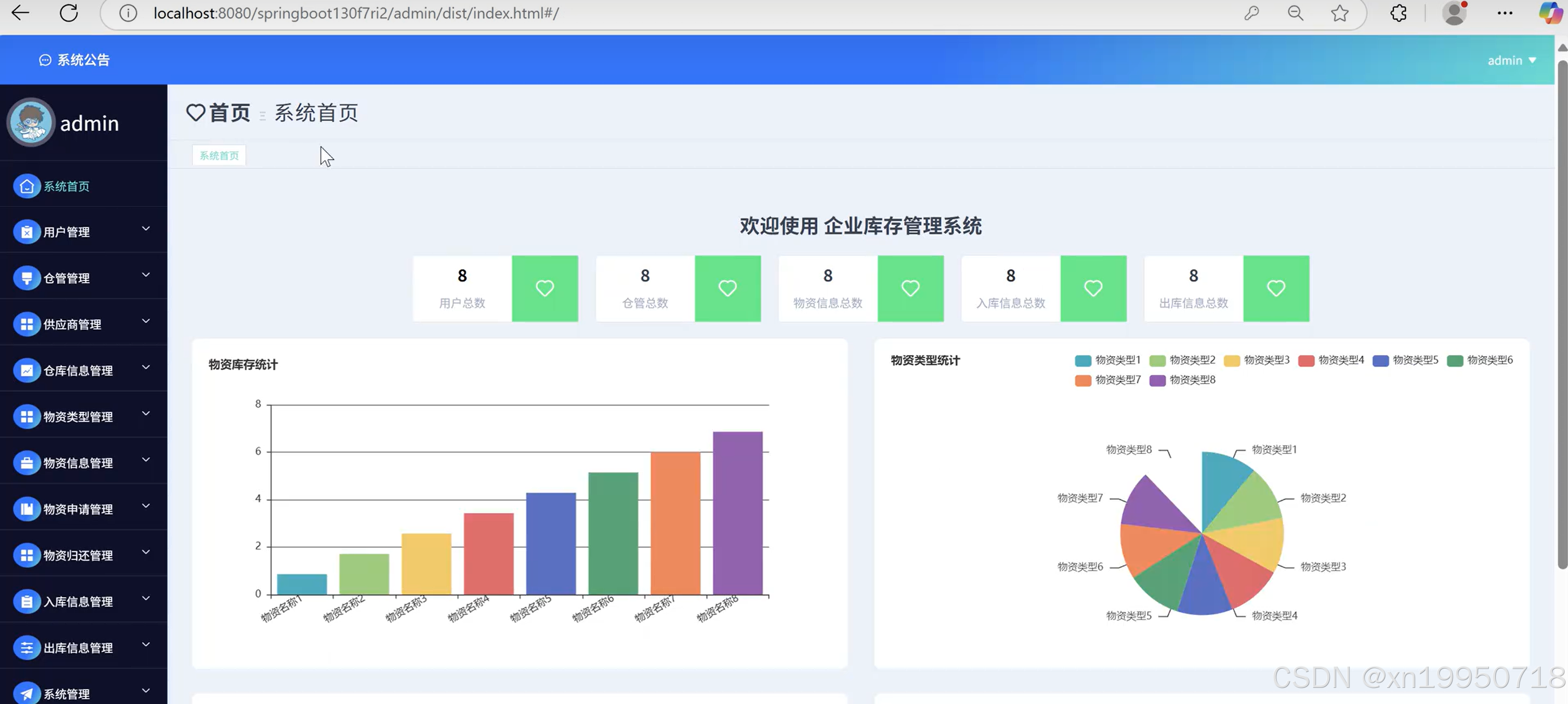Click the 用户管理 sidebar icon

coord(27,232)
